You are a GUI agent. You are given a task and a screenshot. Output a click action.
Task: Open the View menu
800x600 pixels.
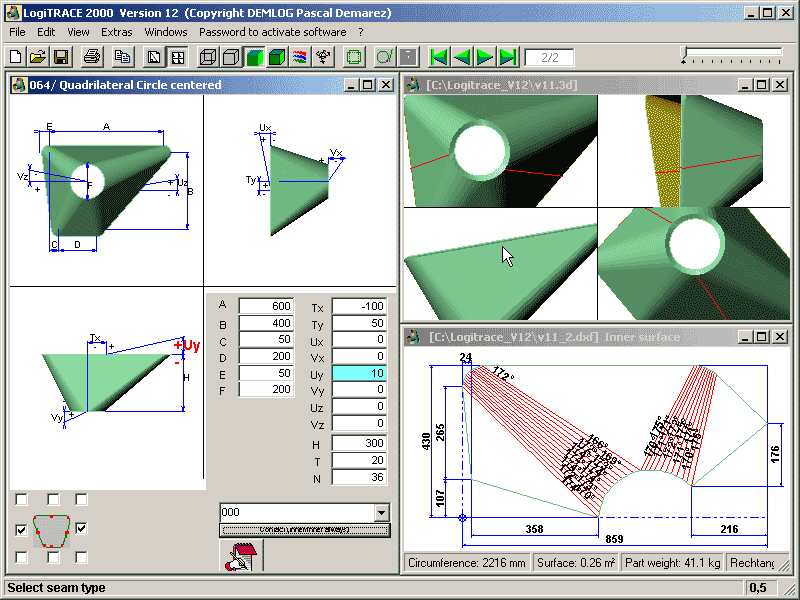pos(78,32)
